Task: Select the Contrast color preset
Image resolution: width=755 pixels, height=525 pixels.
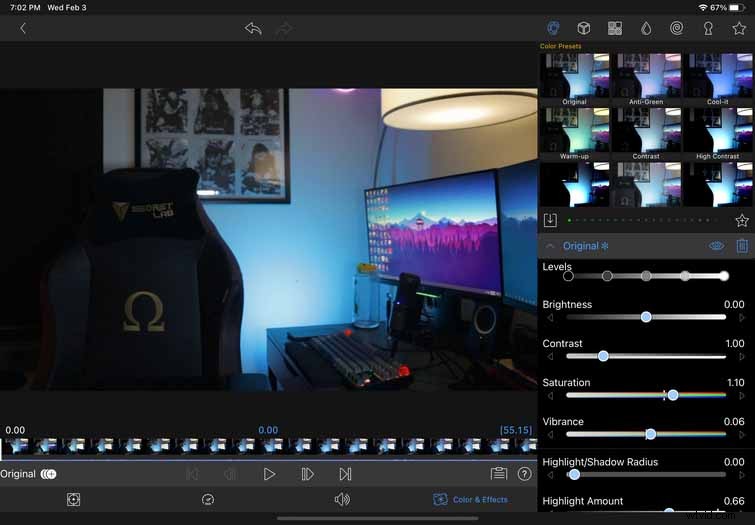Action: [646, 133]
